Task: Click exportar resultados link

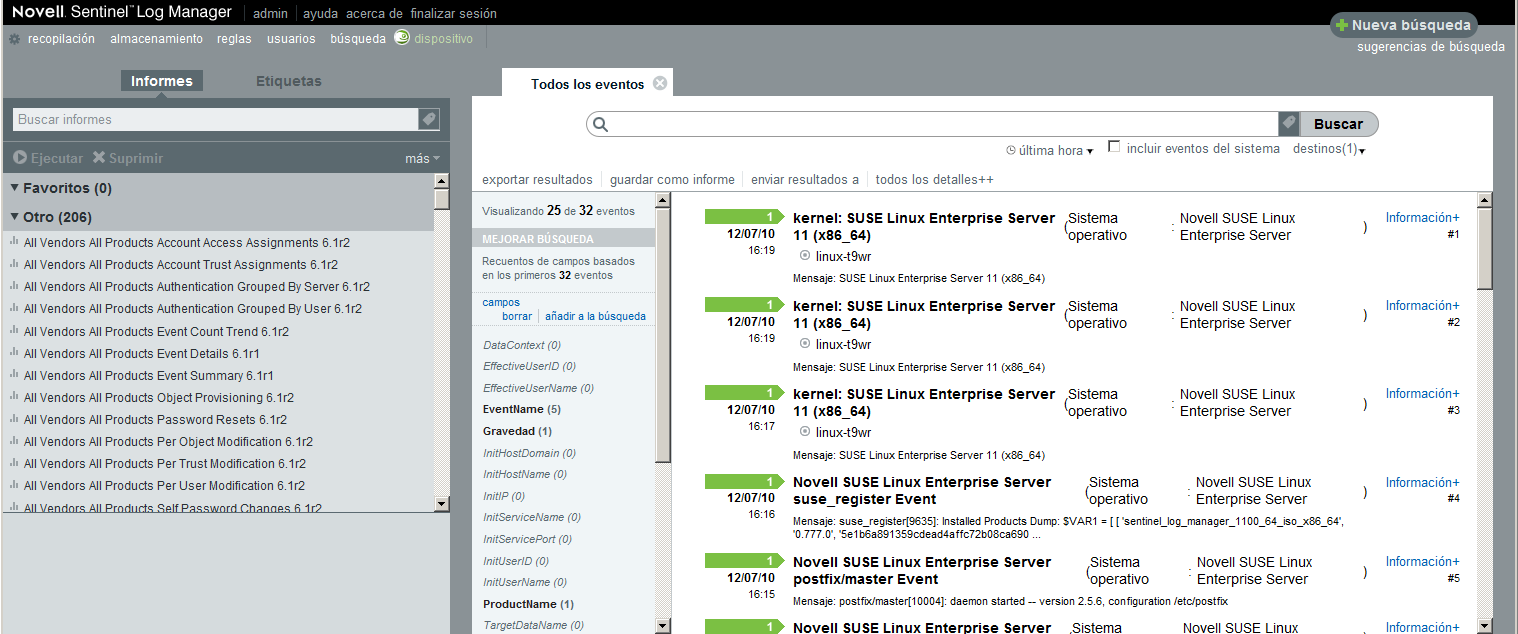Action: click(x=537, y=180)
